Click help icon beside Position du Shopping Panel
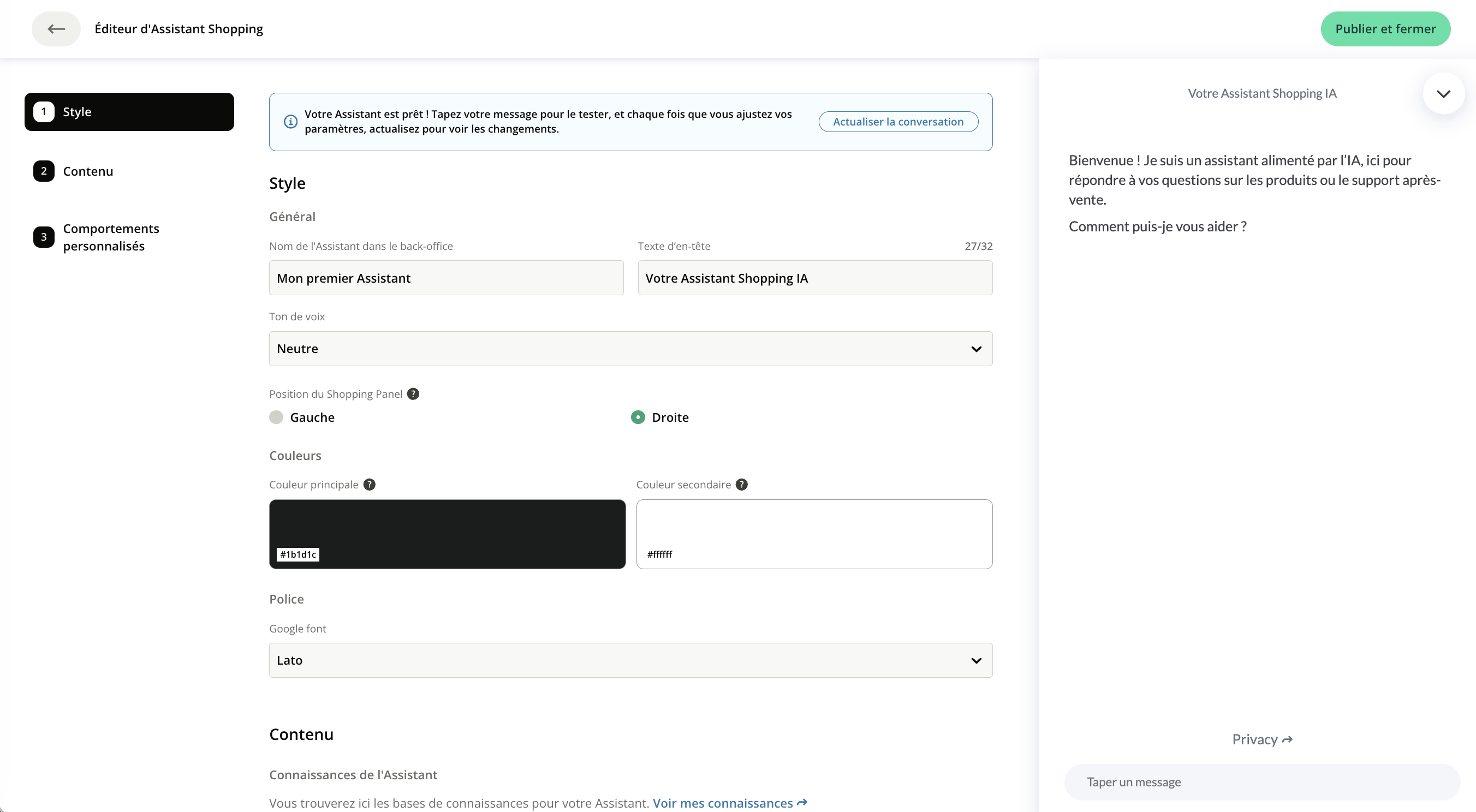The width and height of the screenshot is (1476, 812). pyautogui.click(x=413, y=394)
